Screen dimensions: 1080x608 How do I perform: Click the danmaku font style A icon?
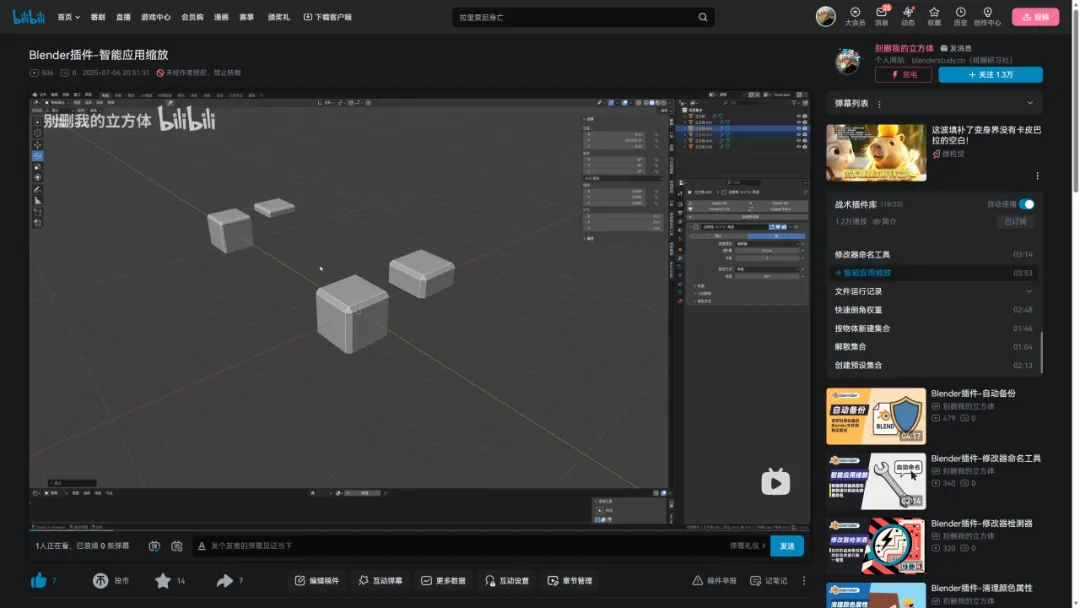pyautogui.click(x=202, y=545)
